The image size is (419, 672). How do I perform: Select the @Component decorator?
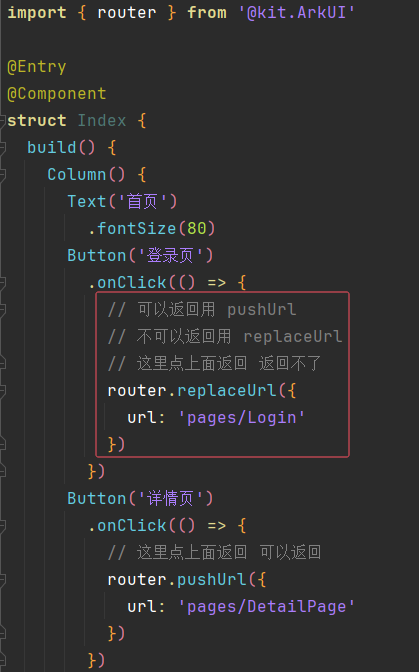[x=57, y=94]
